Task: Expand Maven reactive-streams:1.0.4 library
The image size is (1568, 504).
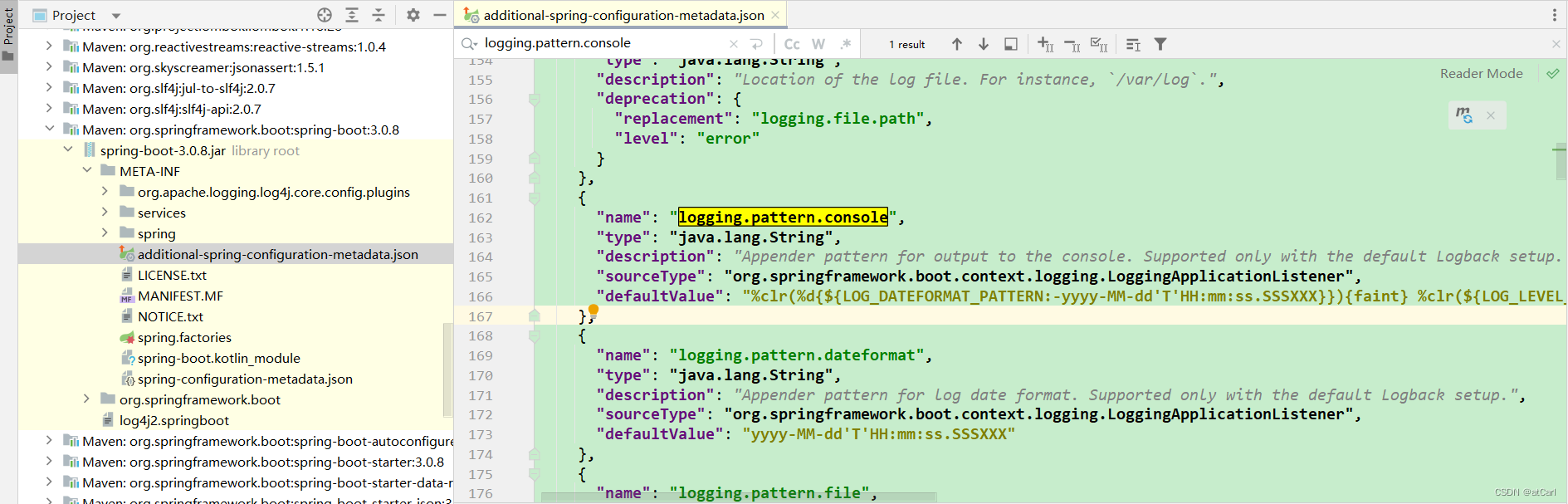Action: coord(49,46)
